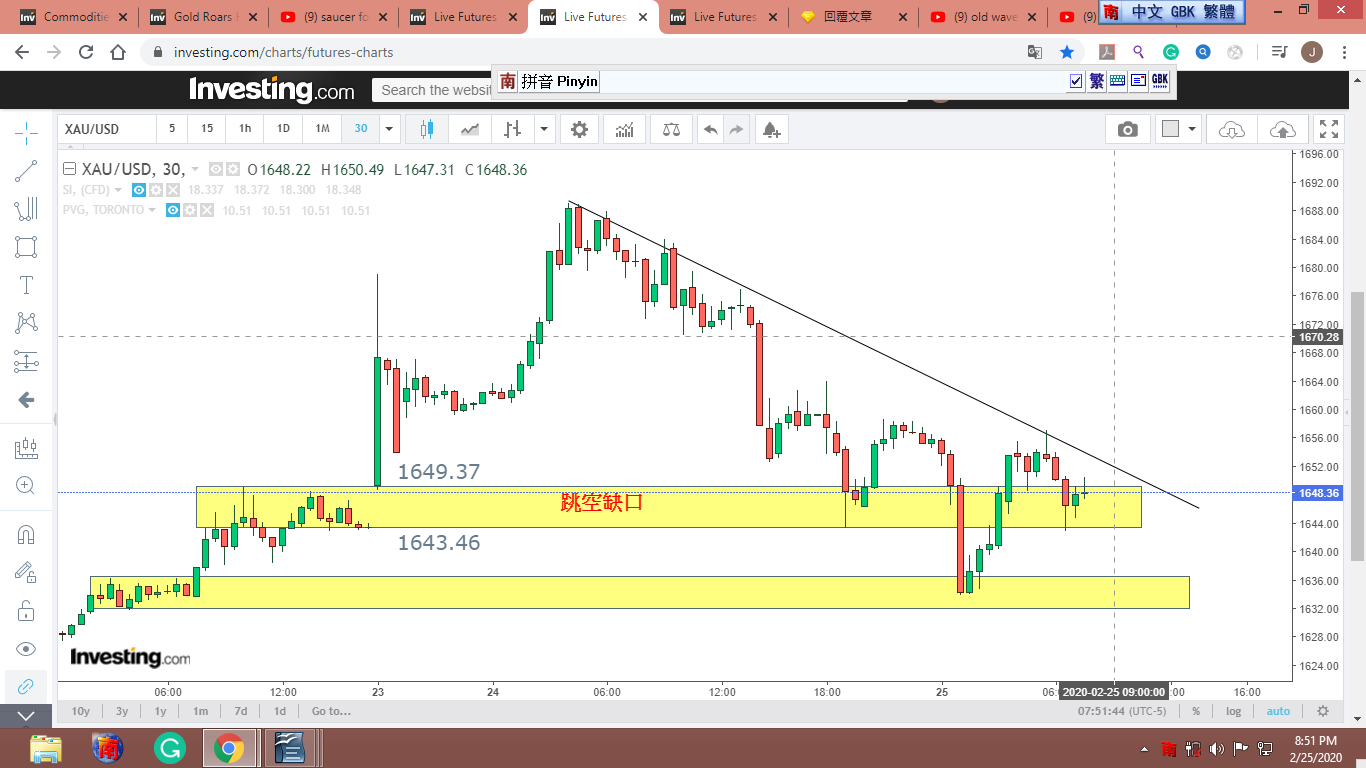Click the XAU/USD symbol input field
The height and width of the screenshot is (768, 1366).
point(108,129)
